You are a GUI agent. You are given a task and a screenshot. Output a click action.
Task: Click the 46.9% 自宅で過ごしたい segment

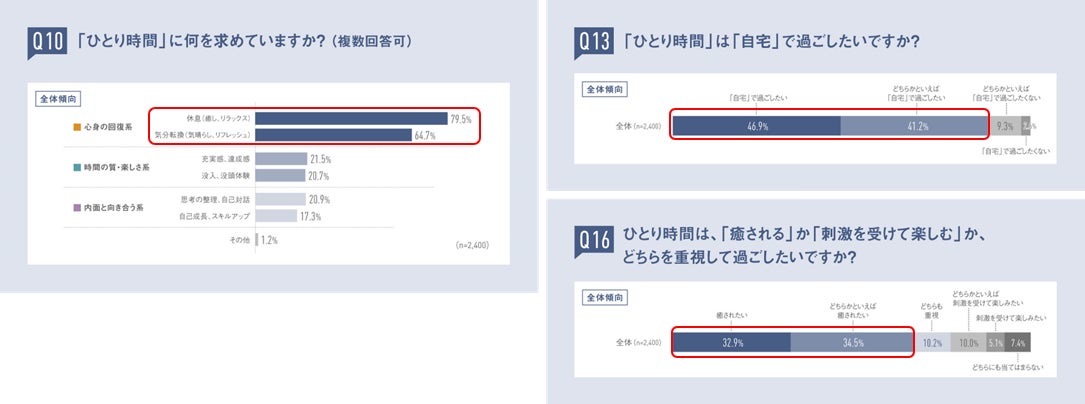[757, 126]
